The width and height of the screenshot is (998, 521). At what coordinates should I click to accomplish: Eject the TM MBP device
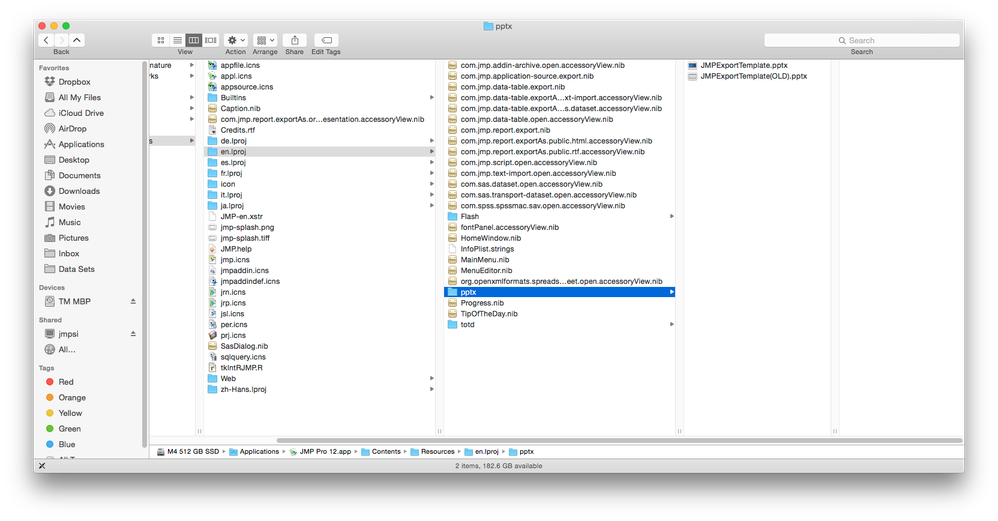[x=133, y=302]
